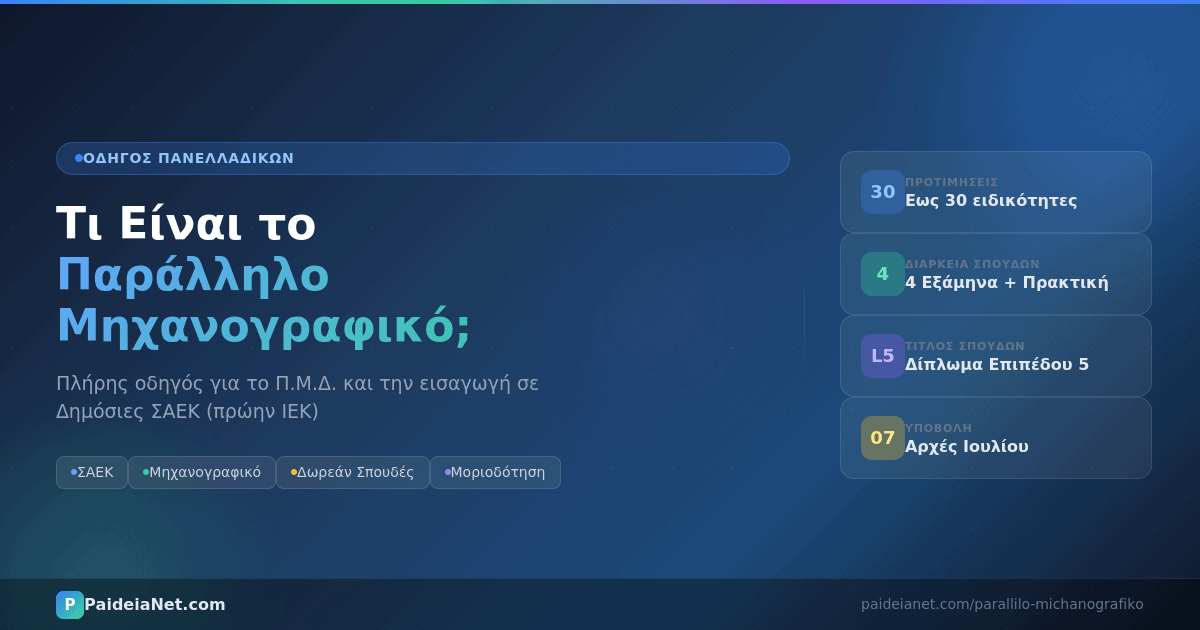Click the blue "30" badge icon
1200x630 pixels.
pos(882,192)
